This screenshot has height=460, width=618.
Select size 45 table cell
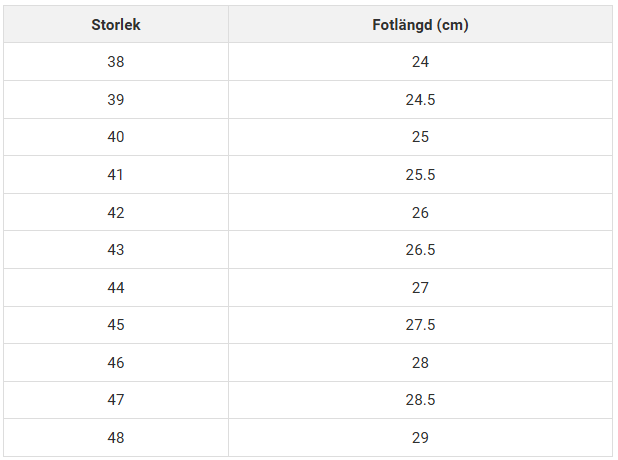(x=116, y=325)
